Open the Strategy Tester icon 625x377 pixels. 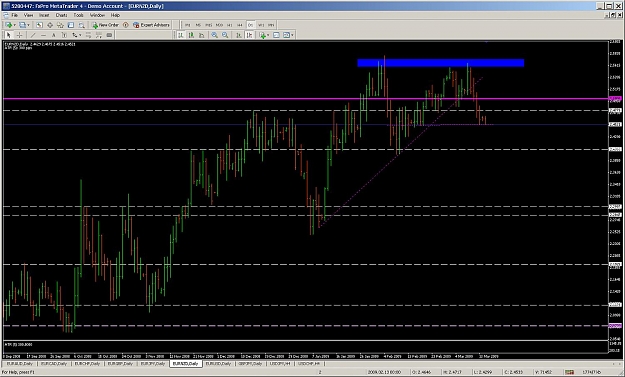click(x=81, y=25)
